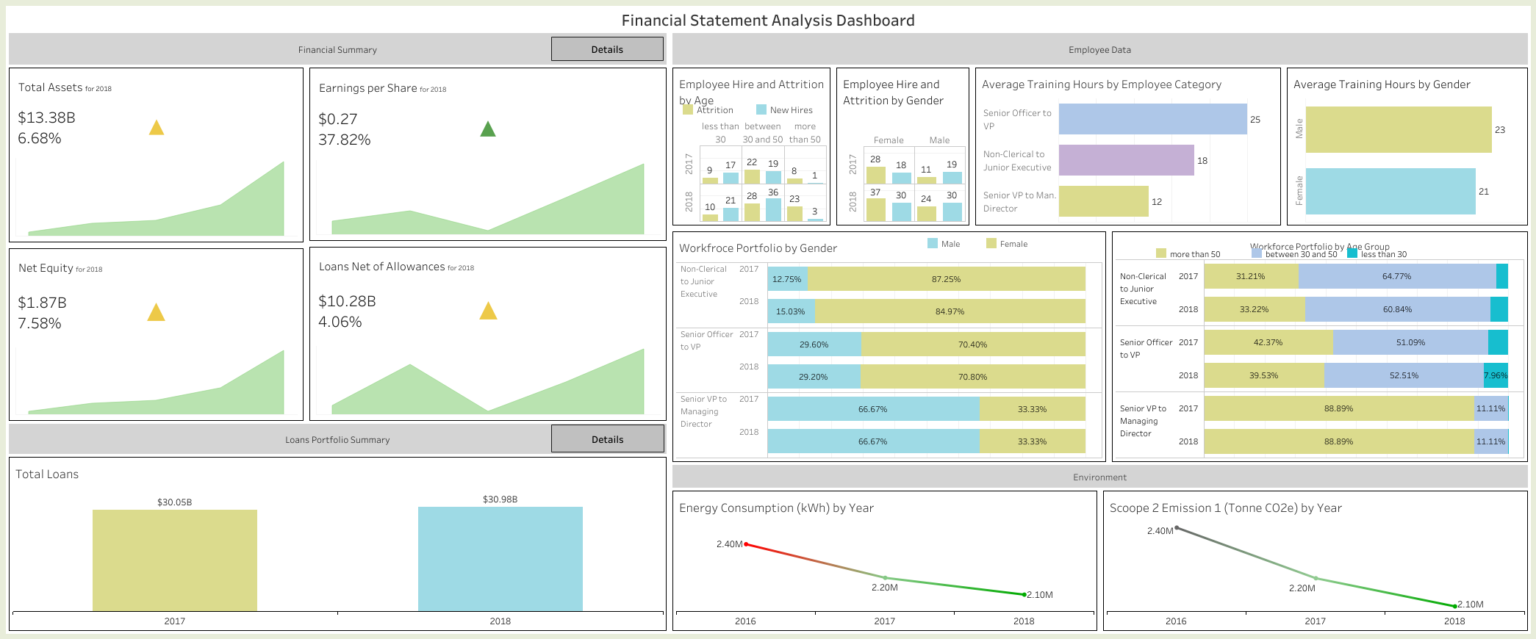The image size is (1536, 639).
Task: Click the 64.77% age group segment
Action: click(x=1397, y=276)
